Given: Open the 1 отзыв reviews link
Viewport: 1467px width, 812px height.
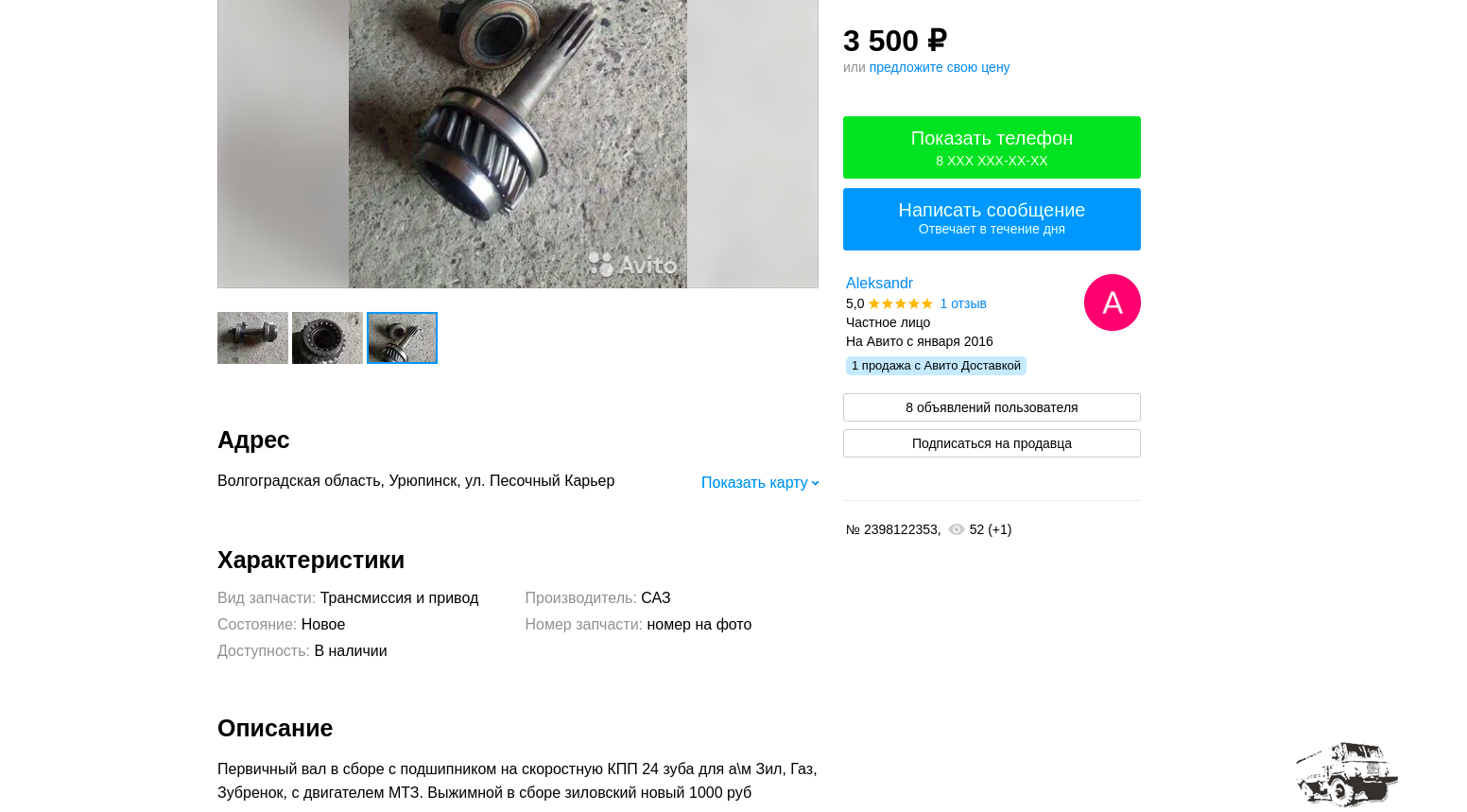Looking at the screenshot, I should click(x=962, y=303).
